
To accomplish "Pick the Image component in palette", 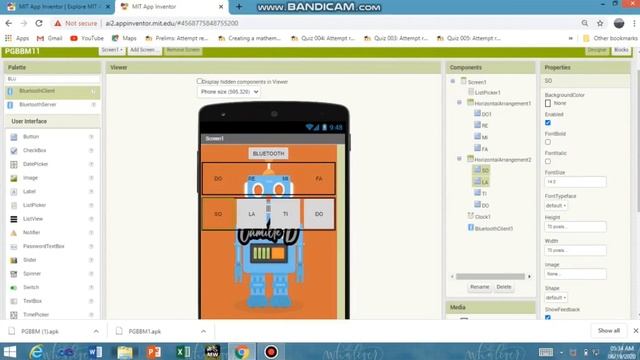I will point(30,178).
